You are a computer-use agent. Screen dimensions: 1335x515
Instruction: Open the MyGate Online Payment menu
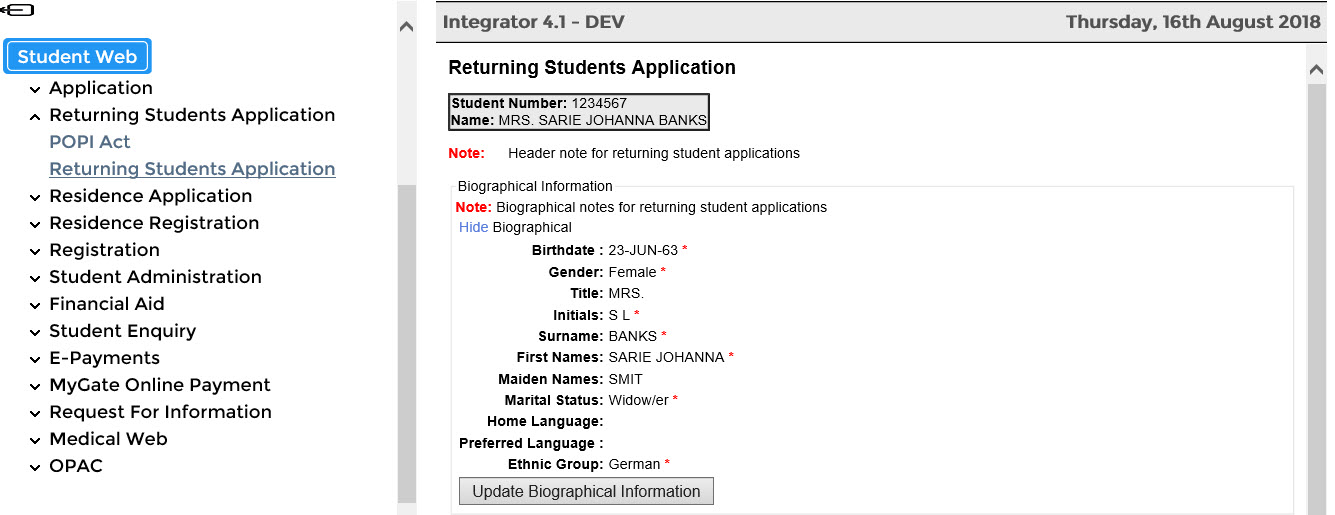(159, 385)
